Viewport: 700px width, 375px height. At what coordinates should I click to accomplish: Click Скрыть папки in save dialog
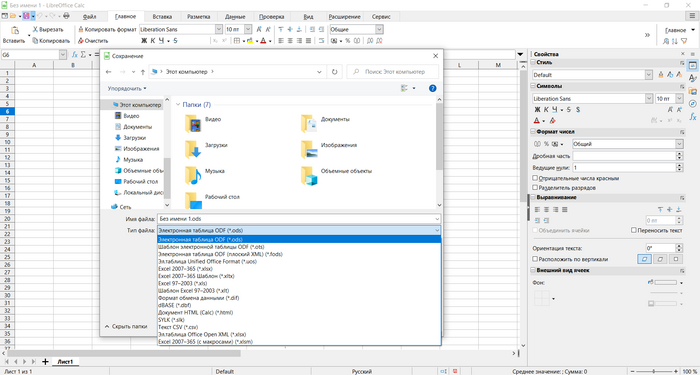126,326
